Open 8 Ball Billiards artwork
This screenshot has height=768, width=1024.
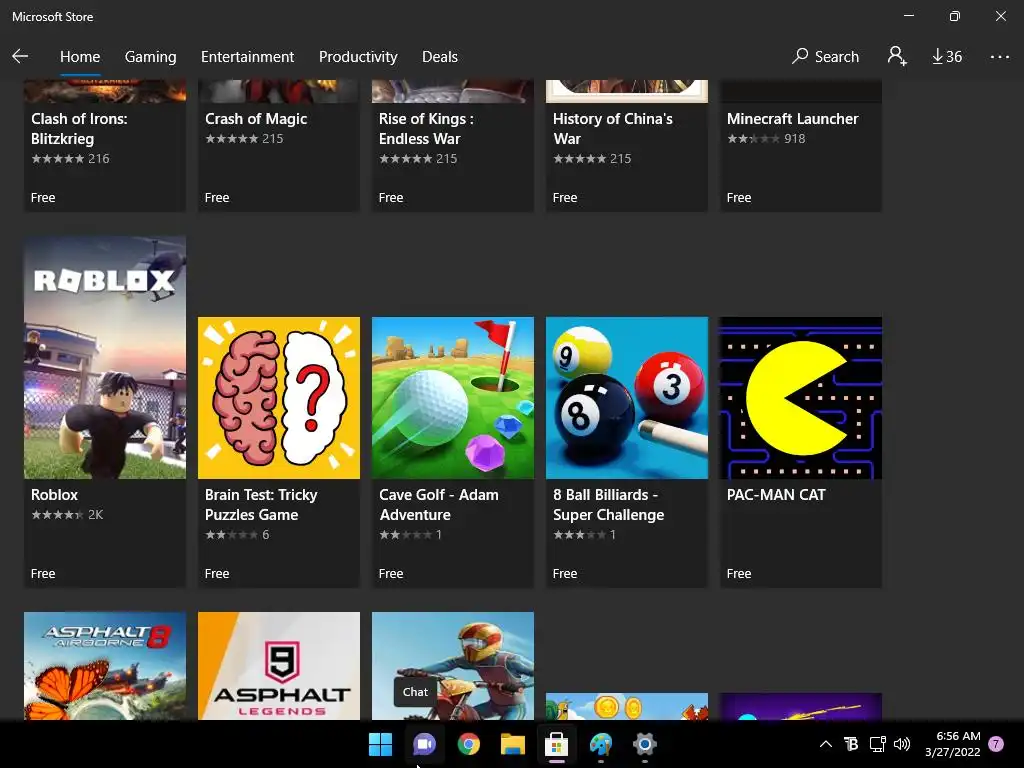[627, 398]
